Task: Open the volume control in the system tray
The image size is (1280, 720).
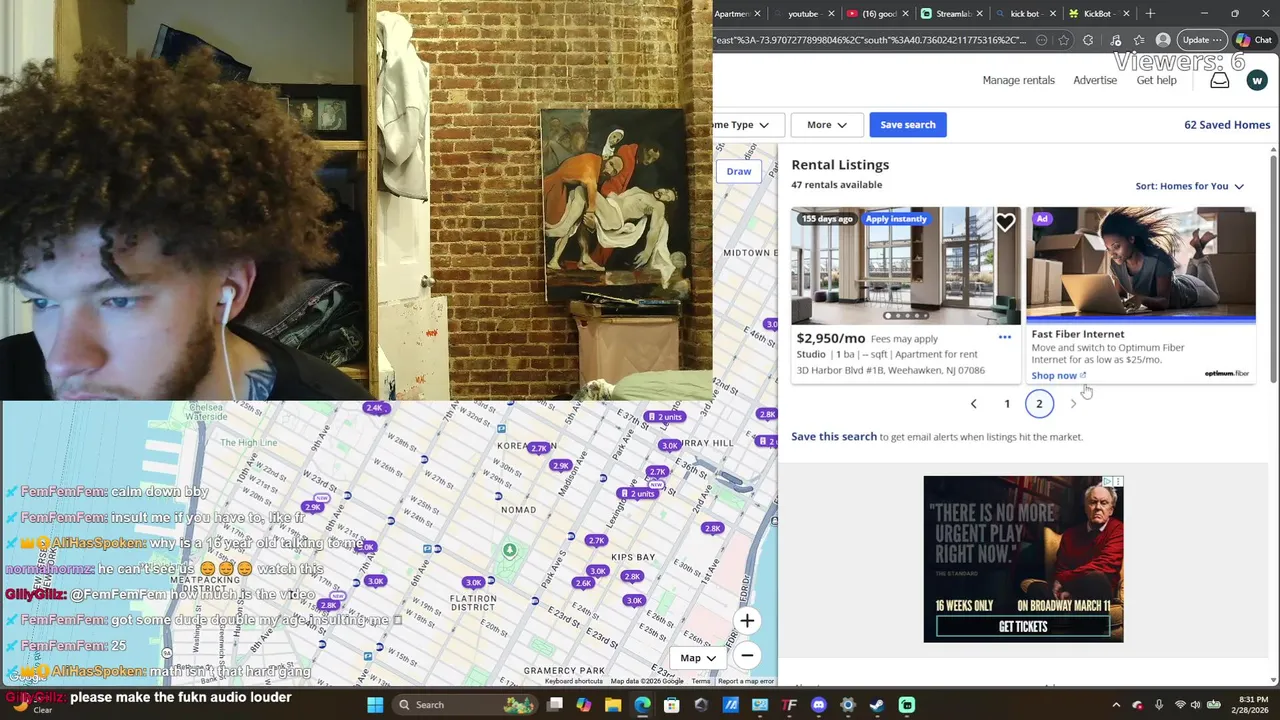Action: click(1195, 705)
